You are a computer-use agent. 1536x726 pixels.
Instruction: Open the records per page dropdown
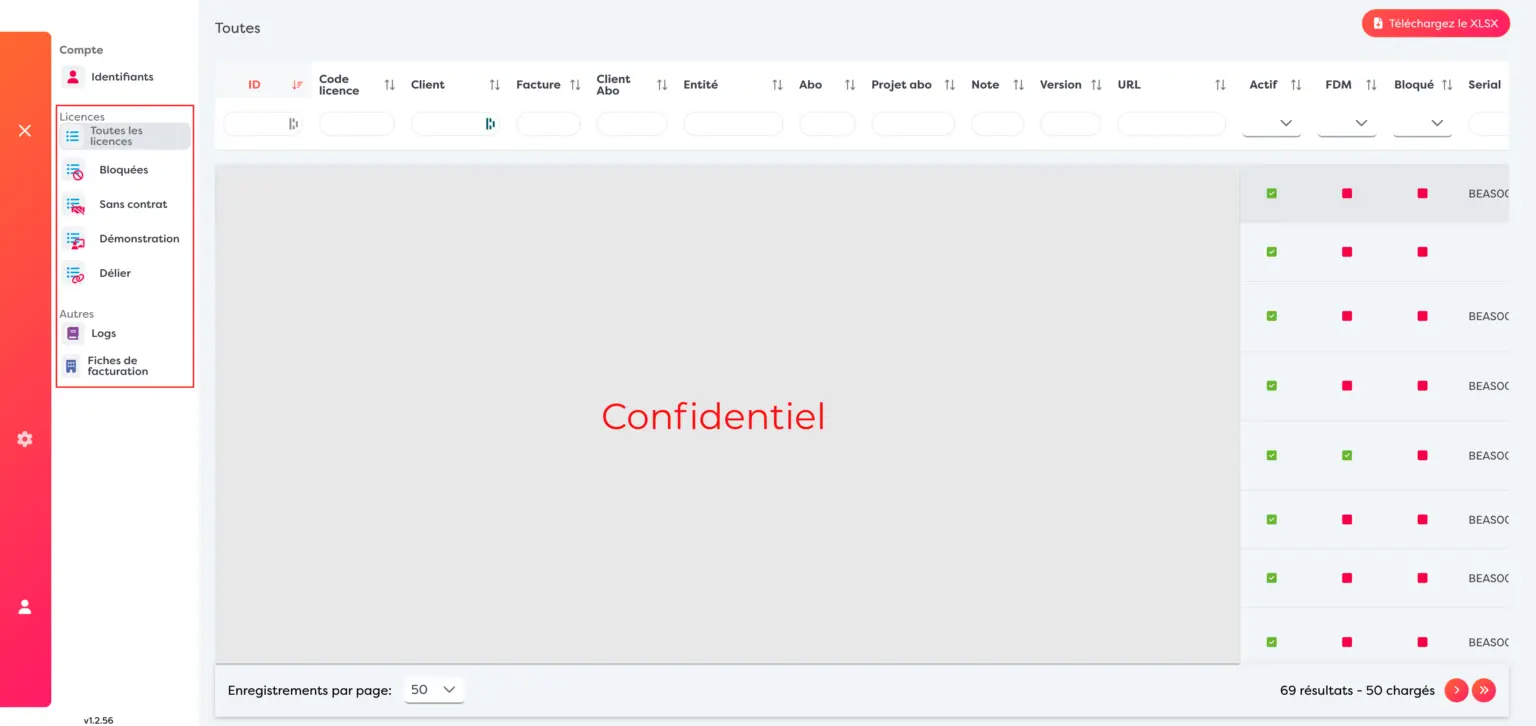point(434,690)
